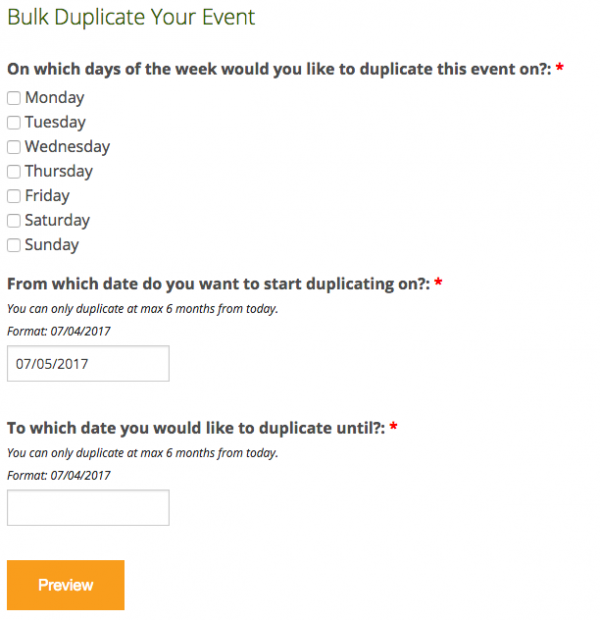Check the Sunday checkbox
Image resolution: width=600 pixels, height=620 pixels.
click(x=14, y=245)
